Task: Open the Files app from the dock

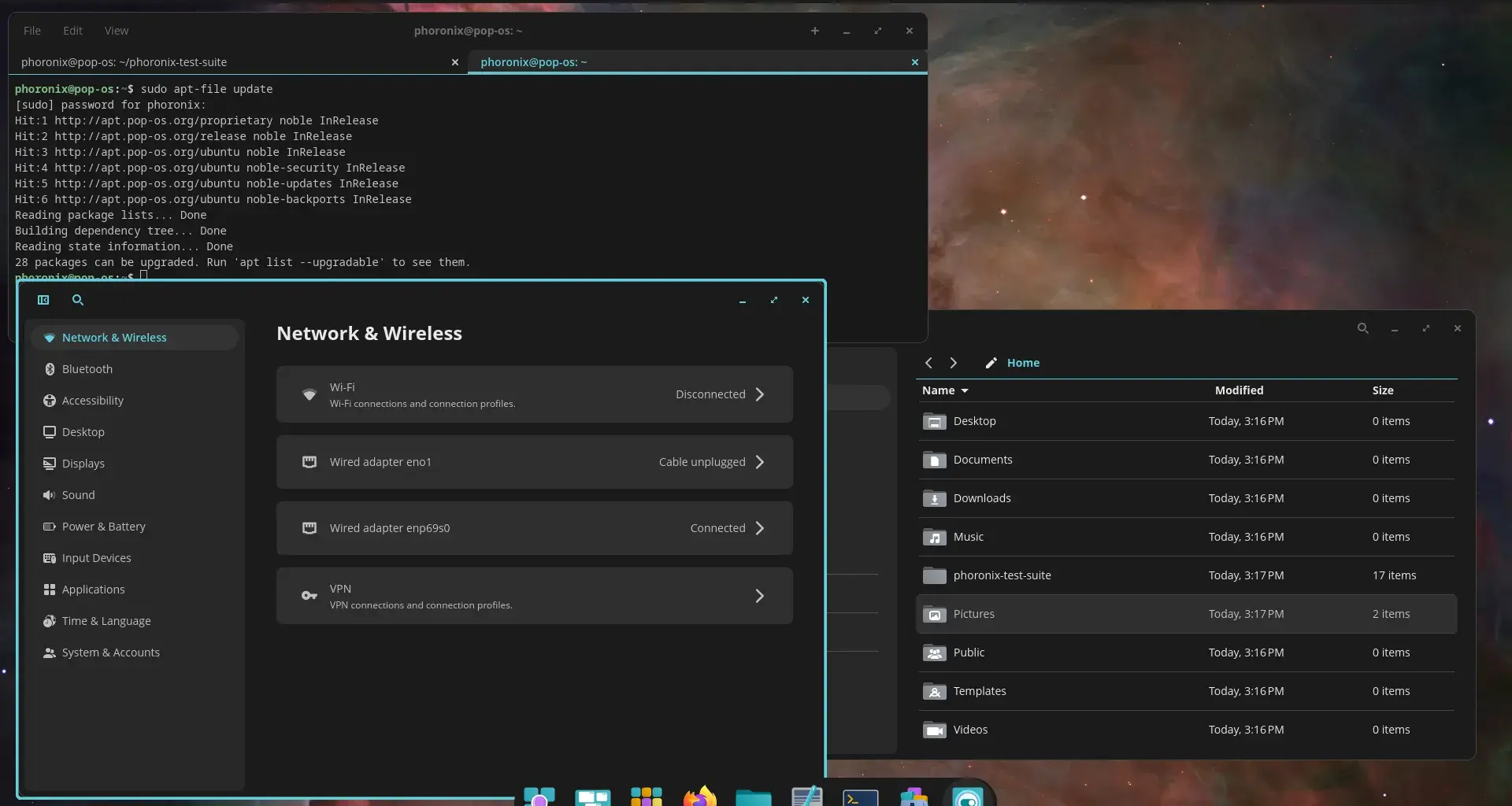Action: click(753, 796)
